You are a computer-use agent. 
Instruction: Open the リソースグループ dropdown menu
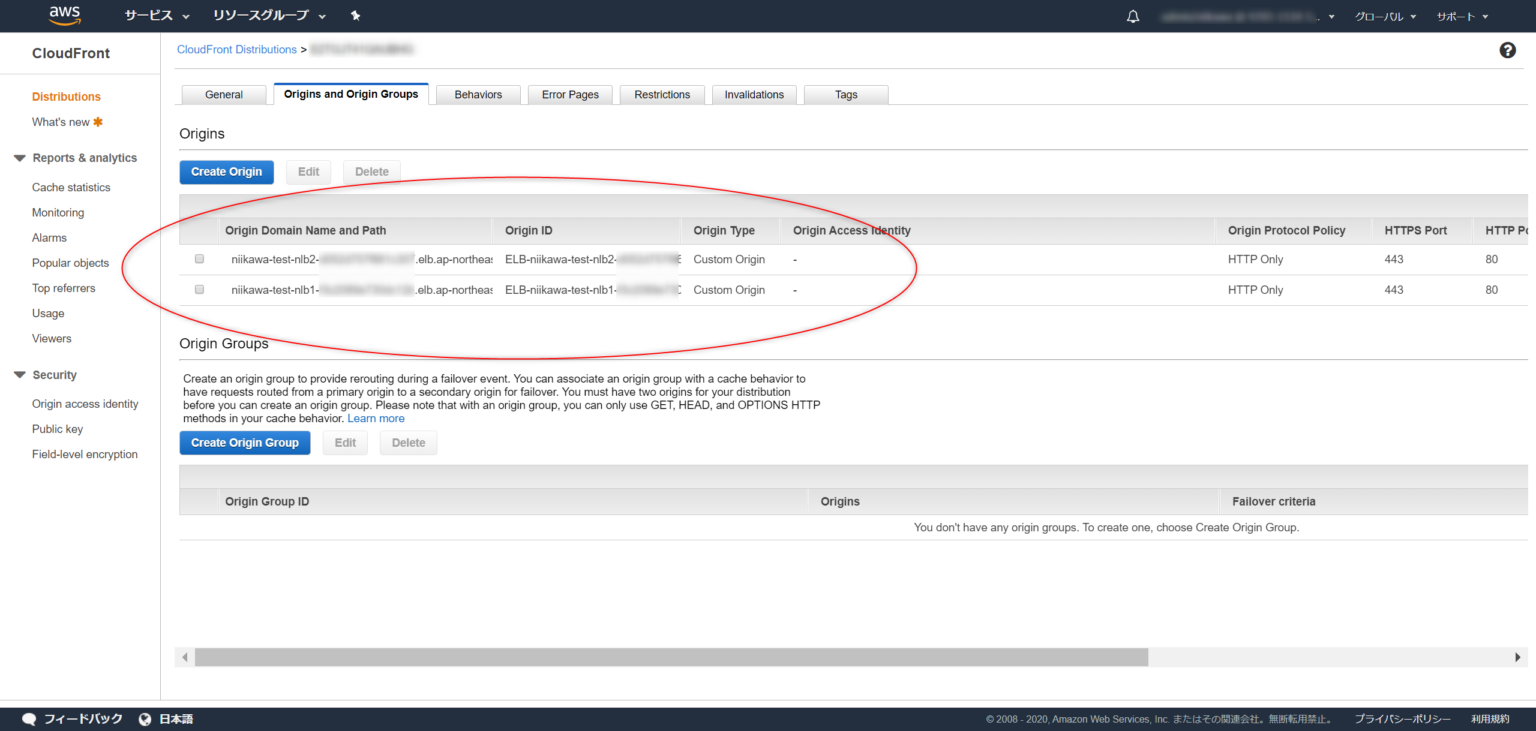pos(269,16)
